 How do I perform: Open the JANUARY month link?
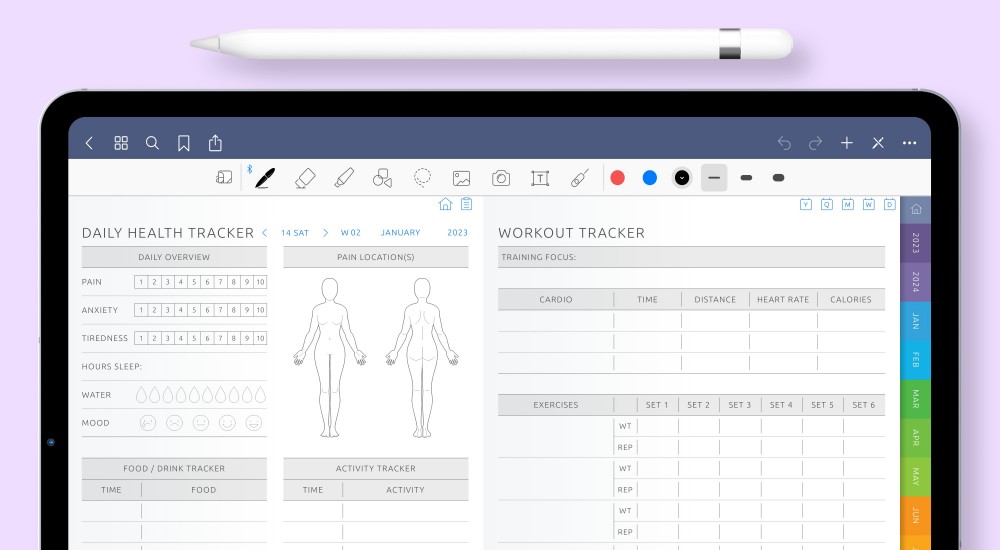point(401,233)
